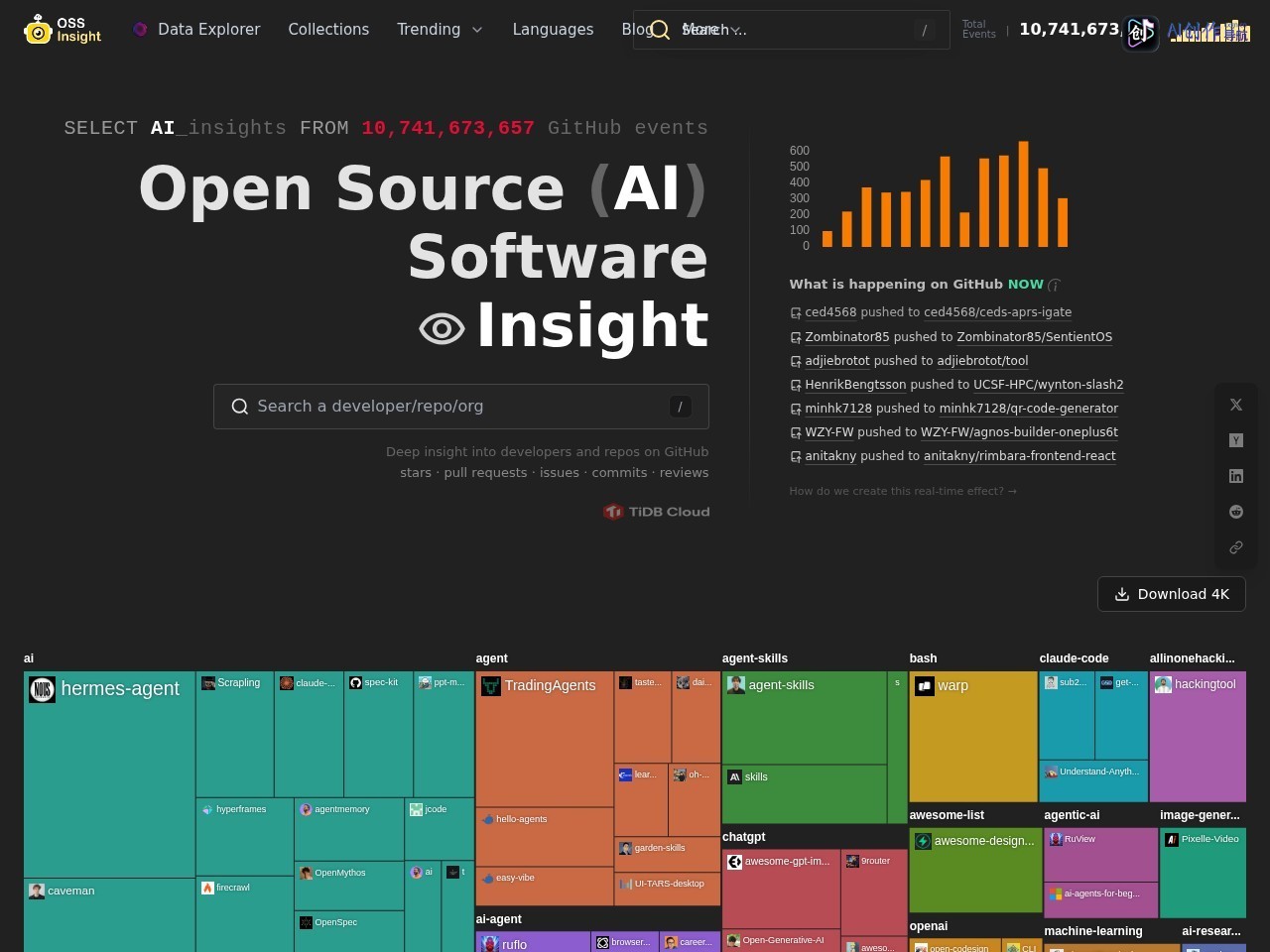Viewport: 1270px width, 952px height.
Task: Go to the Collections page
Action: click(x=328, y=30)
